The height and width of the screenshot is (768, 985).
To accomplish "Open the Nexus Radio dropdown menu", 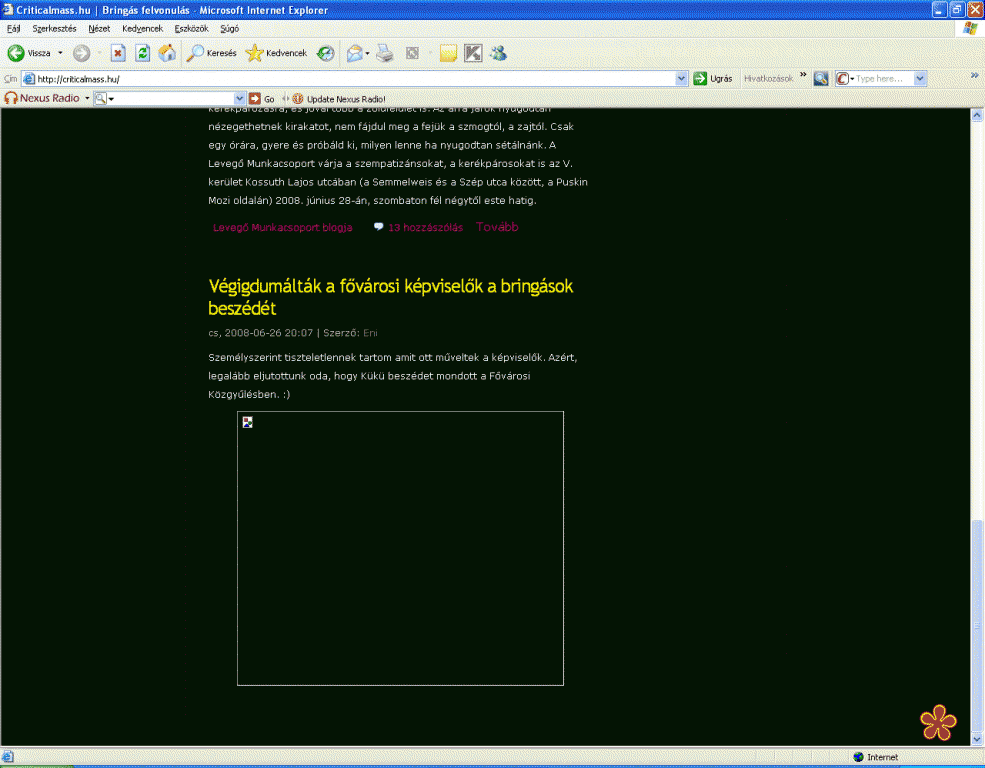I will point(87,99).
